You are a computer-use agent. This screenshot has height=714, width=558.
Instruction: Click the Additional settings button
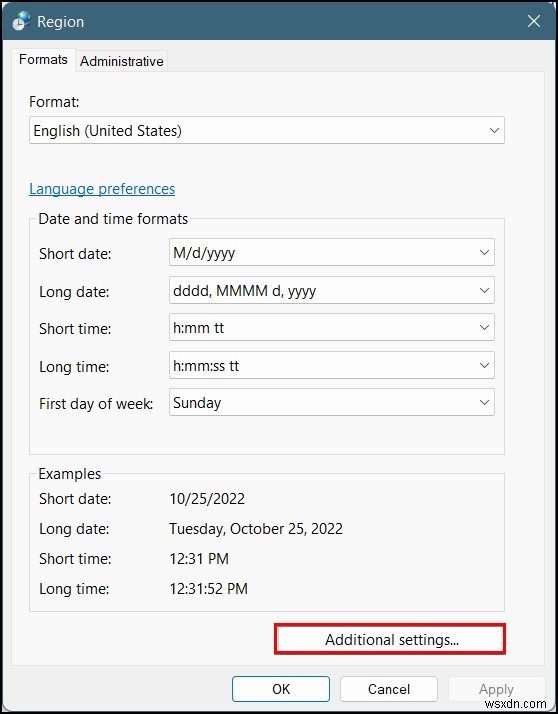pyautogui.click(x=390, y=639)
